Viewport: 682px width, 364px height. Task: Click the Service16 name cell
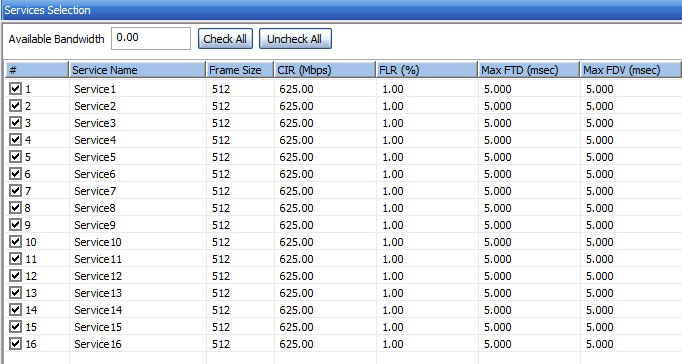(137, 344)
